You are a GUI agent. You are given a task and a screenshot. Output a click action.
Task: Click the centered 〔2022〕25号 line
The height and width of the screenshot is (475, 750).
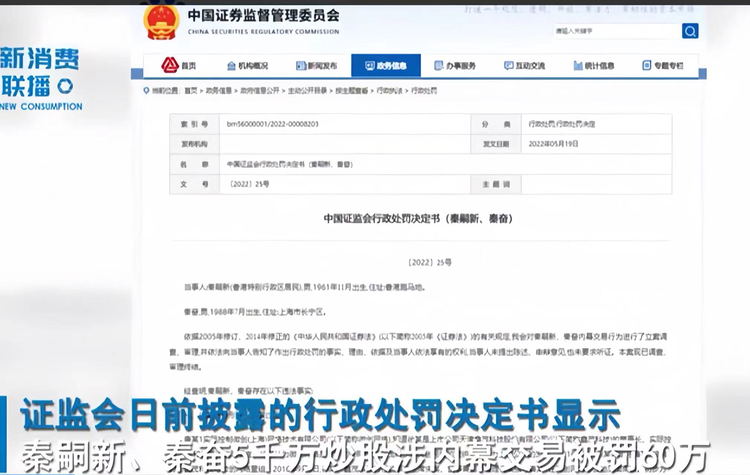[430, 262]
